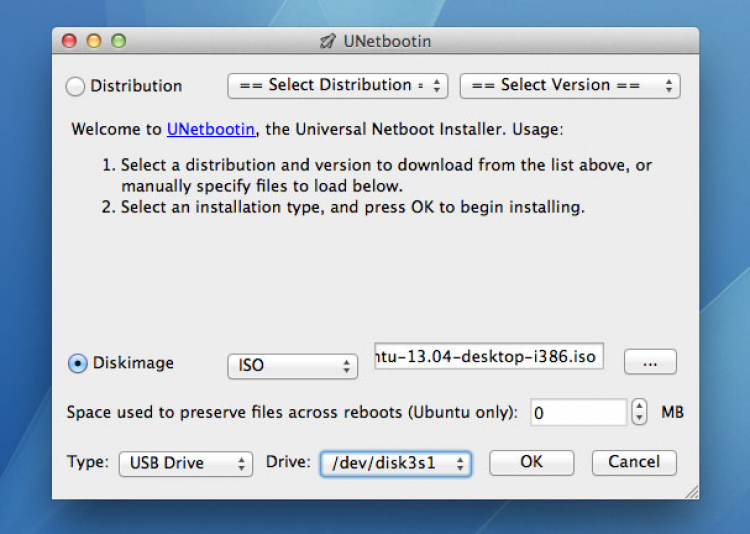Image resolution: width=750 pixels, height=534 pixels.
Task: Select the Distribution radio button
Action: [x=76, y=87]
